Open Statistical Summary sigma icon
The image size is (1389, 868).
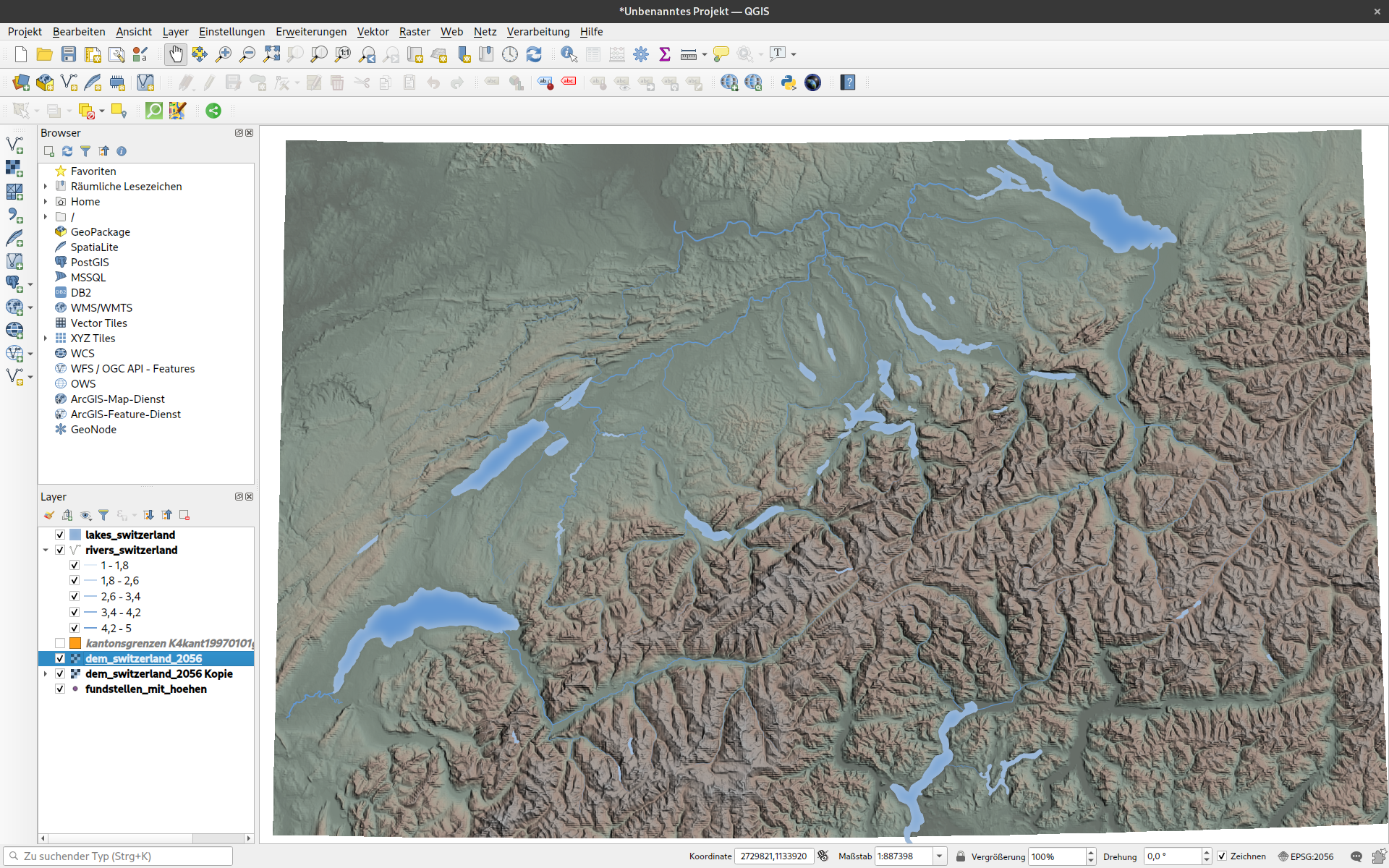click(665, 54)
